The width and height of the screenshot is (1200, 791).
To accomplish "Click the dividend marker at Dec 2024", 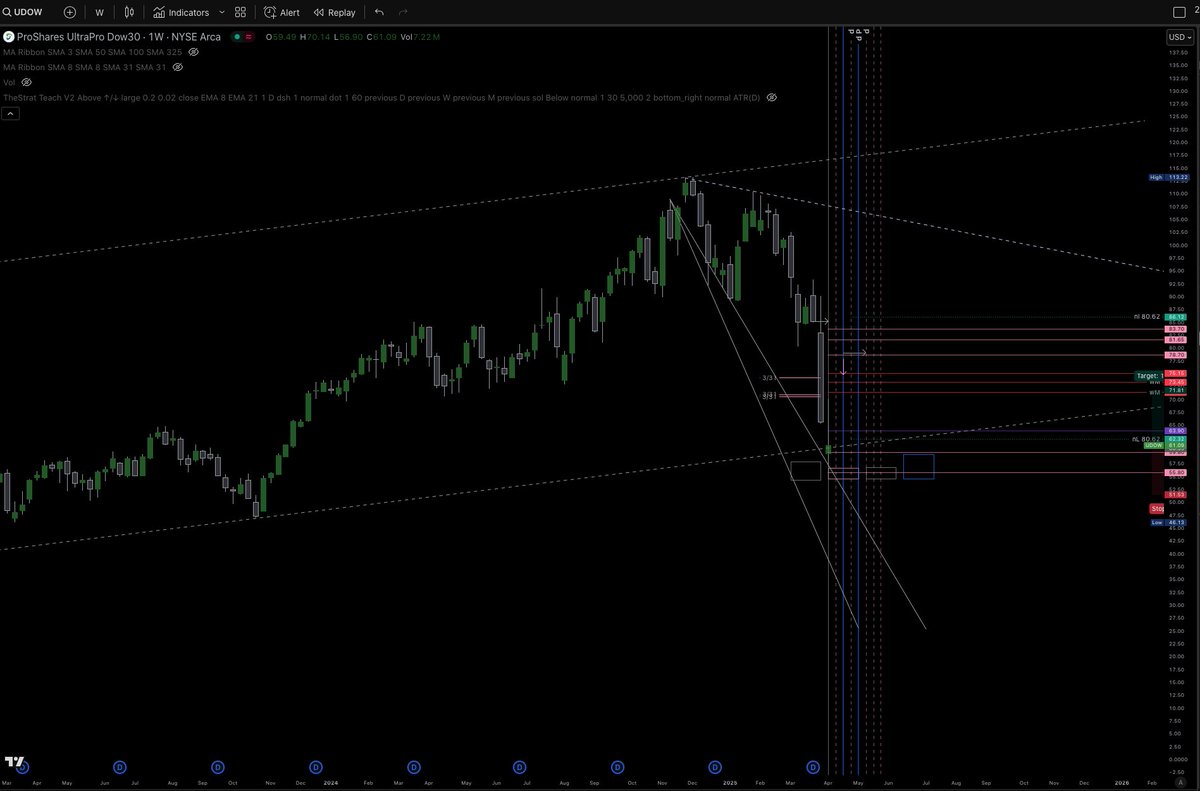I will 714,767.
